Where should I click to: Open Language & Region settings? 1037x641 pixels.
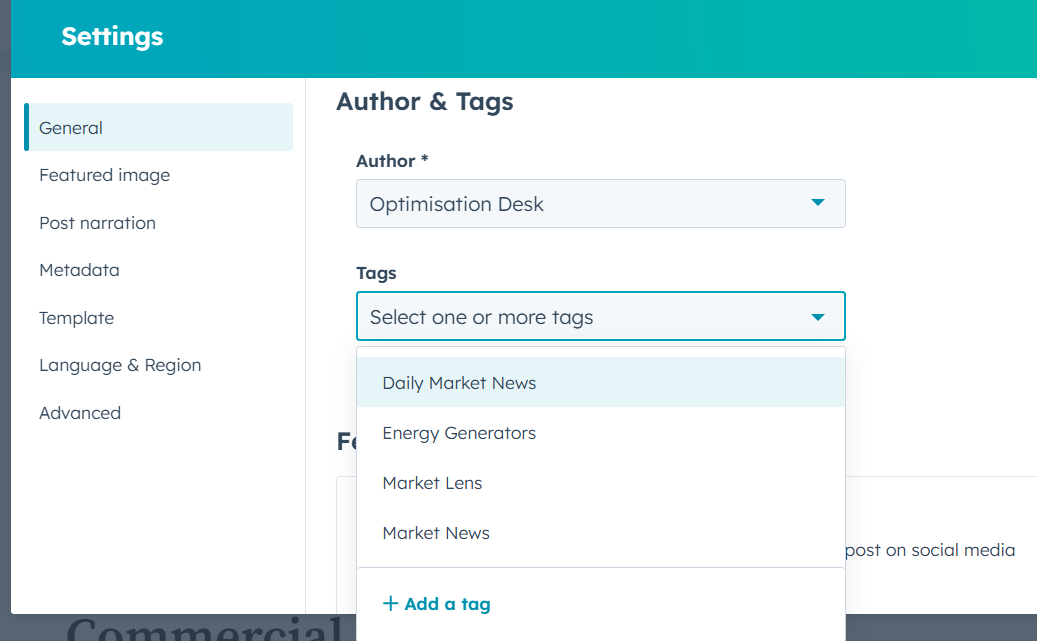pyautogui.click(x=120, y=365)
